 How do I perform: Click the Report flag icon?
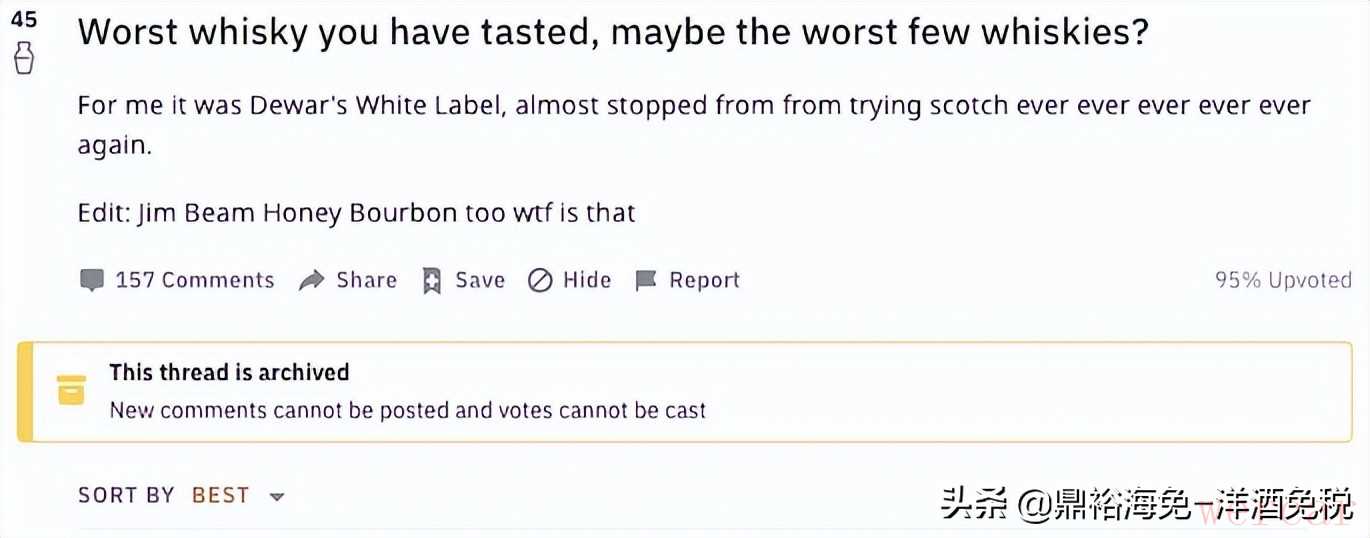click(x=646, y=280)
